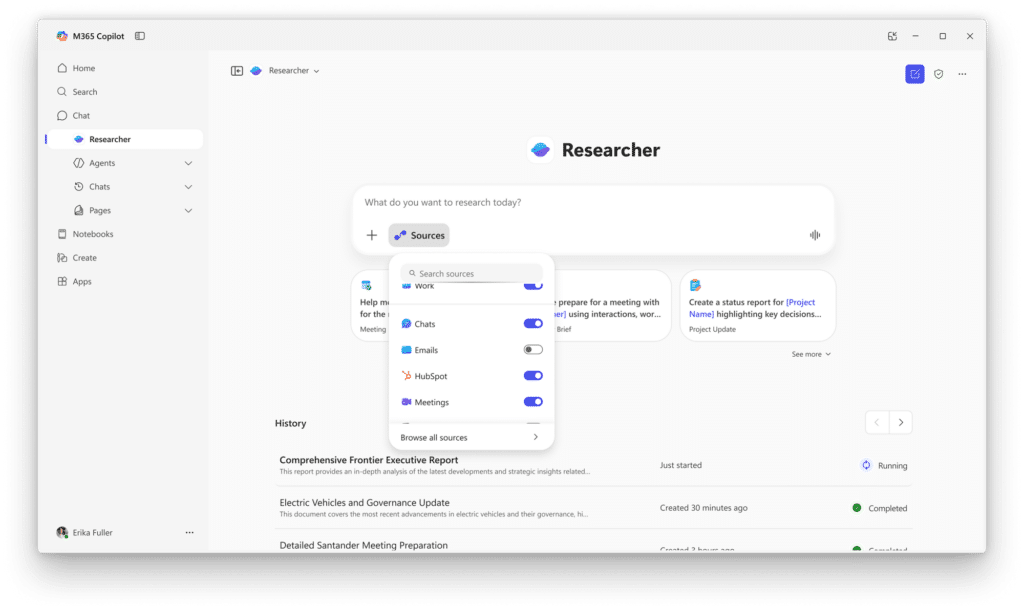Click the microphone icon in the research prompt box
The width and height of the screenshot is (1024, 606).
(814, 234)
